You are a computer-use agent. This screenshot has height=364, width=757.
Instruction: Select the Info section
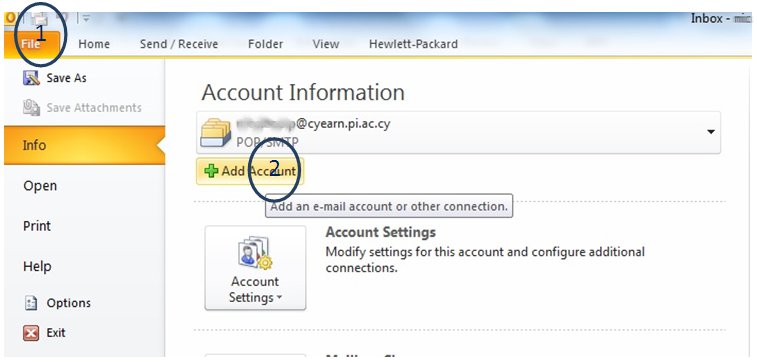click(x=84, y=145)
